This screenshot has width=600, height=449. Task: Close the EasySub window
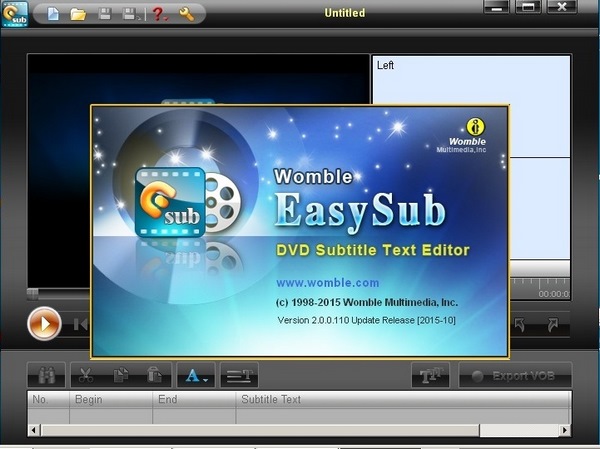coord(562,7)
